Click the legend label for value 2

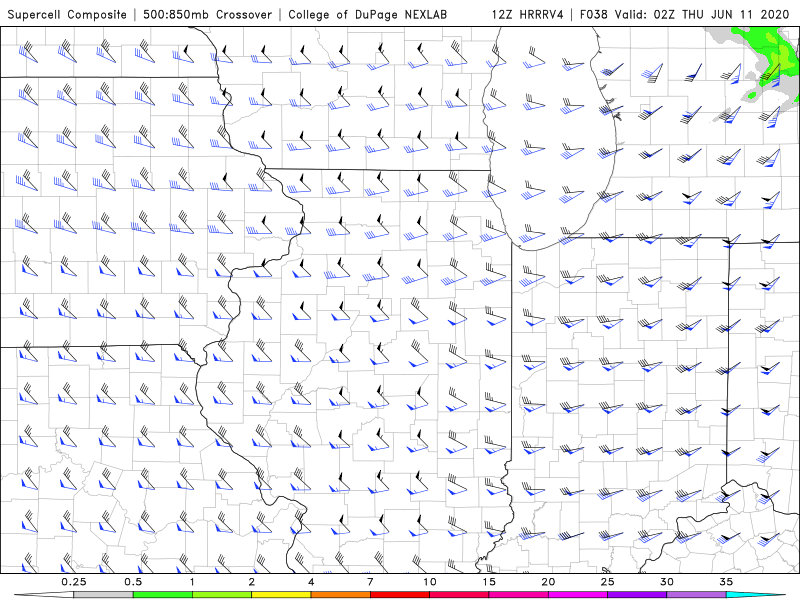point(252,582)
